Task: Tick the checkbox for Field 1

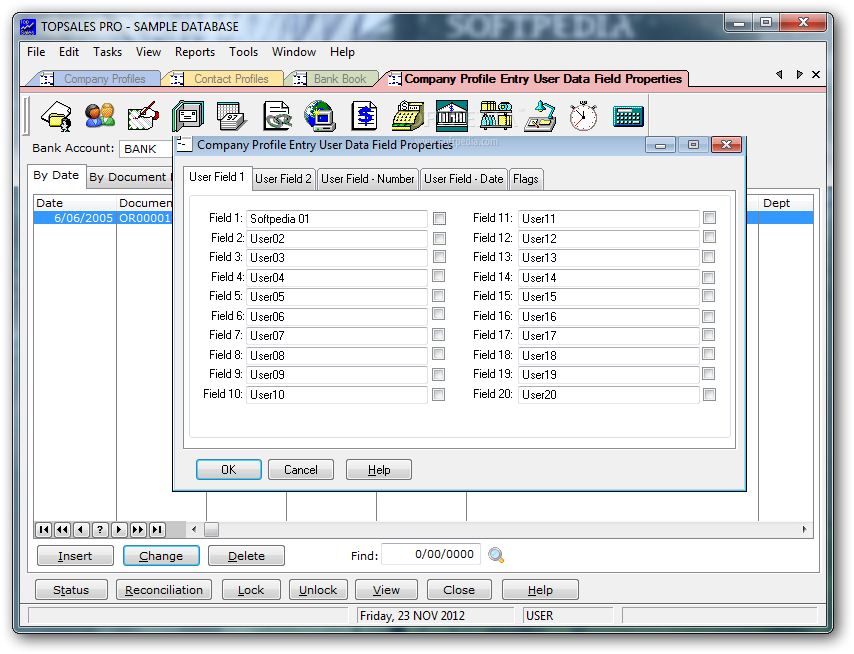Action: [x=439, y=218]
